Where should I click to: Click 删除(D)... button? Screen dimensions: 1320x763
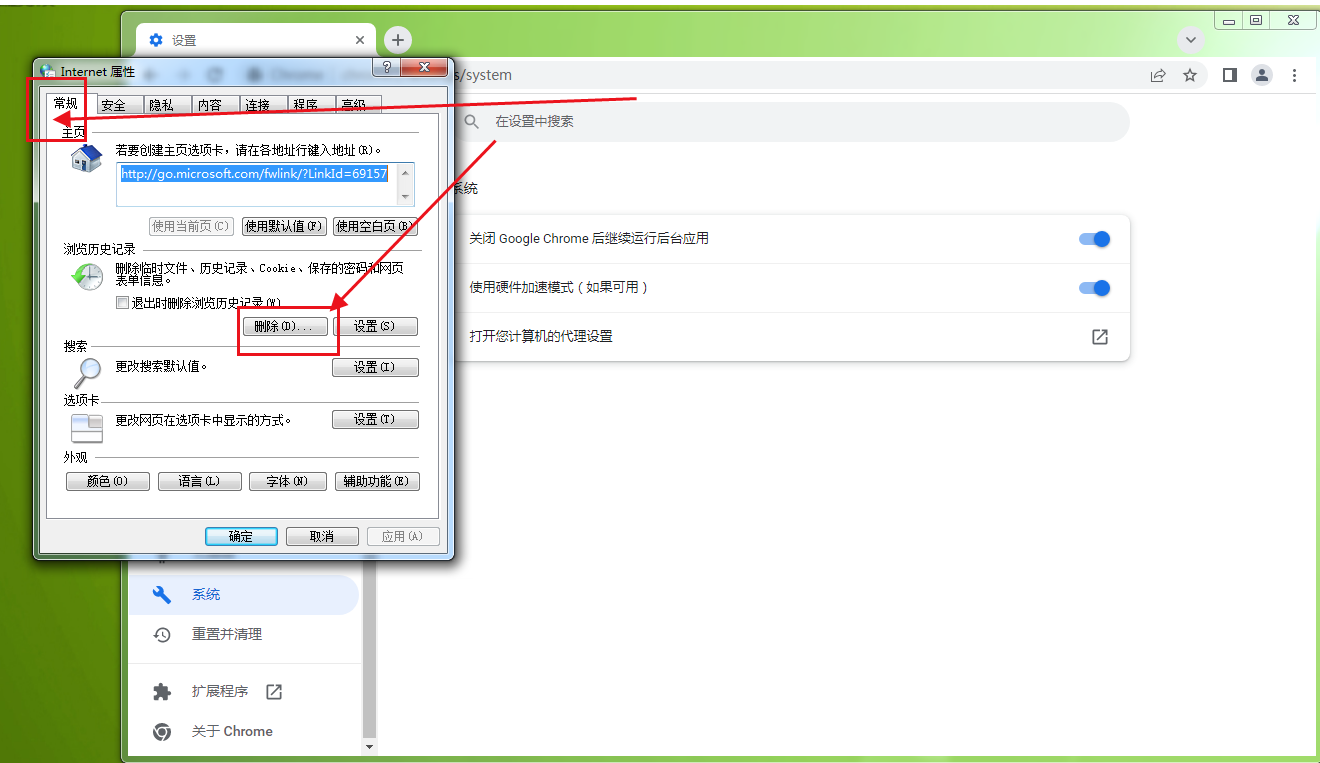(x=285, y=327)
